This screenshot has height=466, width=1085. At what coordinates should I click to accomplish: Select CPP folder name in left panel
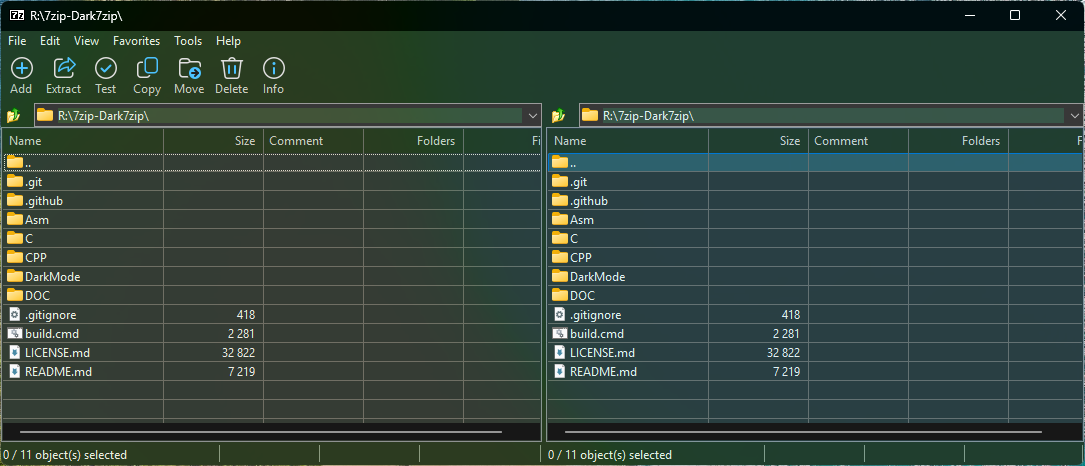coord(36,258)
